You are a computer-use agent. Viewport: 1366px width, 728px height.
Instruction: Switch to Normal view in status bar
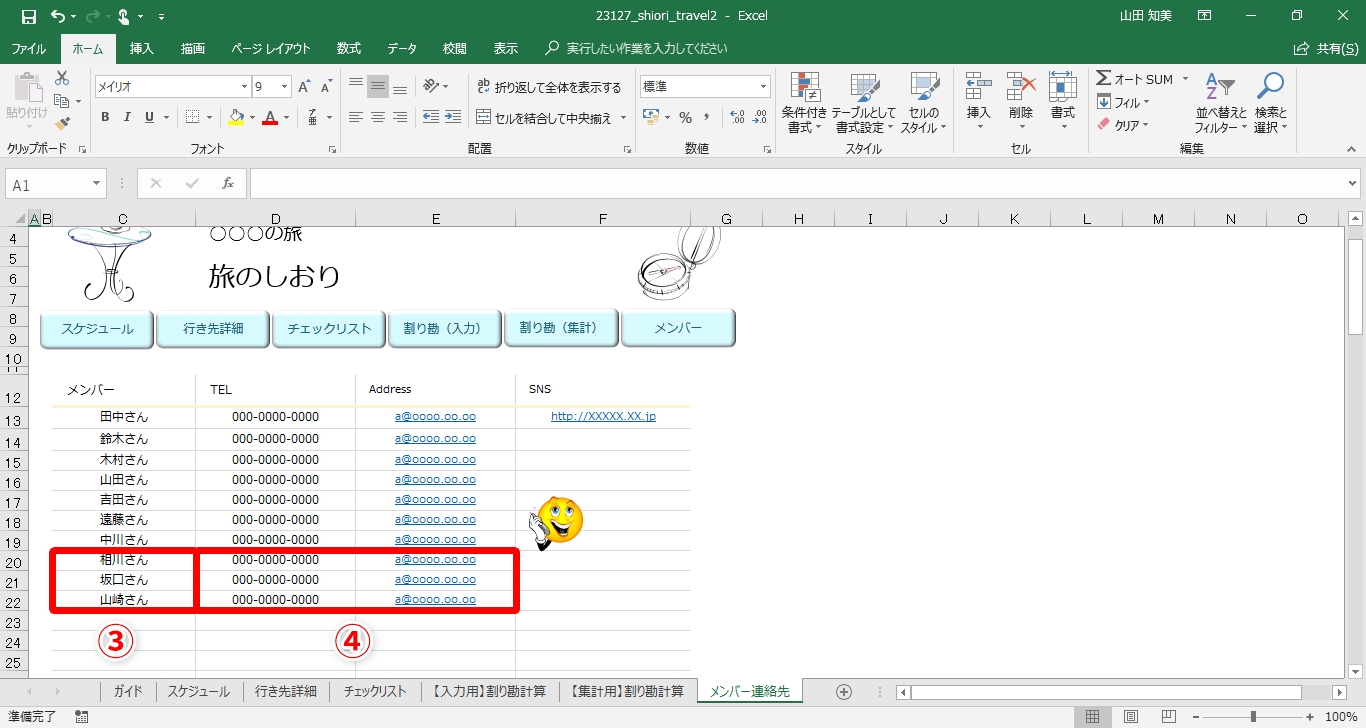pos(1092,716)
